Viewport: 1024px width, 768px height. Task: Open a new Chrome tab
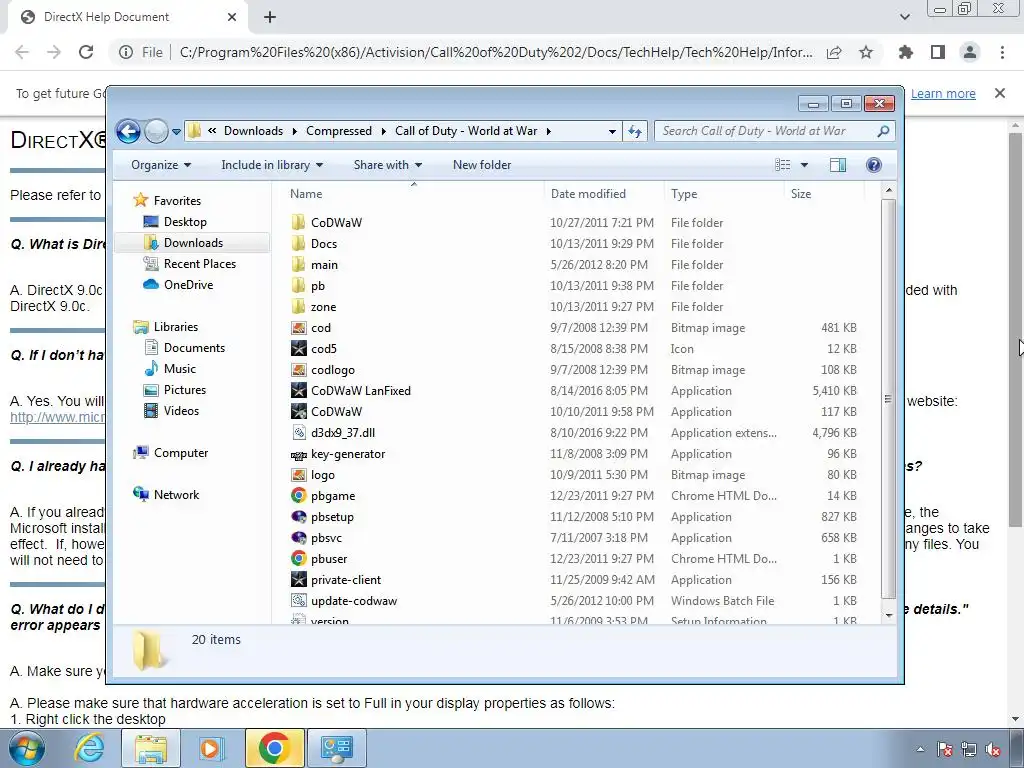click(270, 17)
